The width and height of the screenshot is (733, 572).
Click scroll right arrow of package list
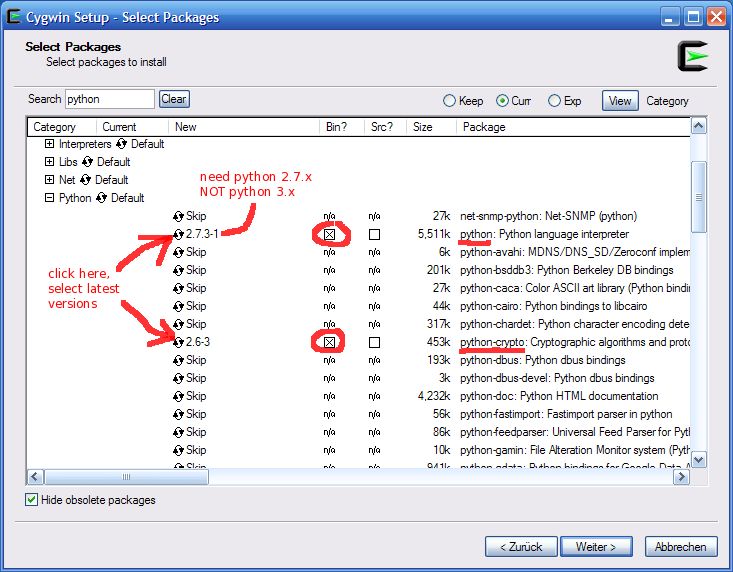click(x=681, y=477)
